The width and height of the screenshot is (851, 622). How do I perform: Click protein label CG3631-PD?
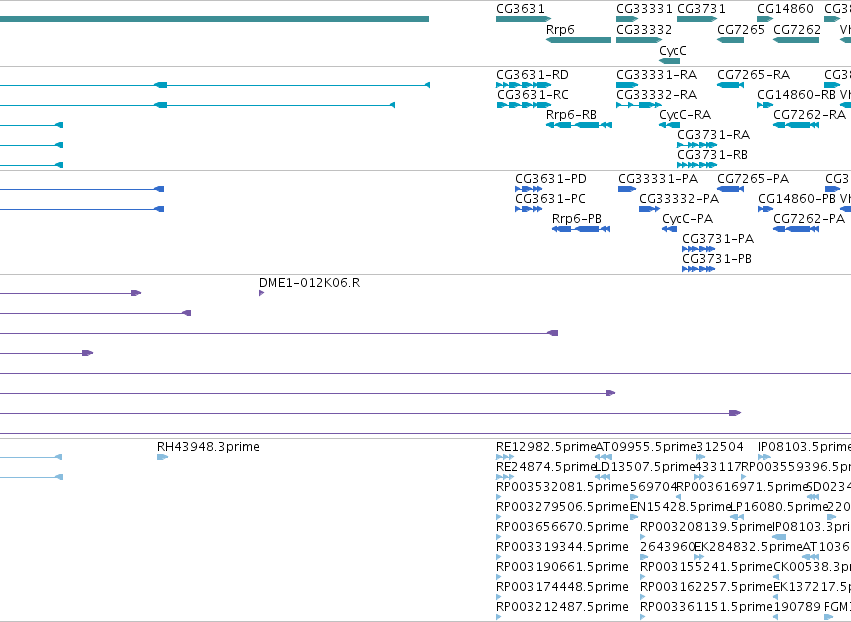pyautogui.click(x=551, y=179)
